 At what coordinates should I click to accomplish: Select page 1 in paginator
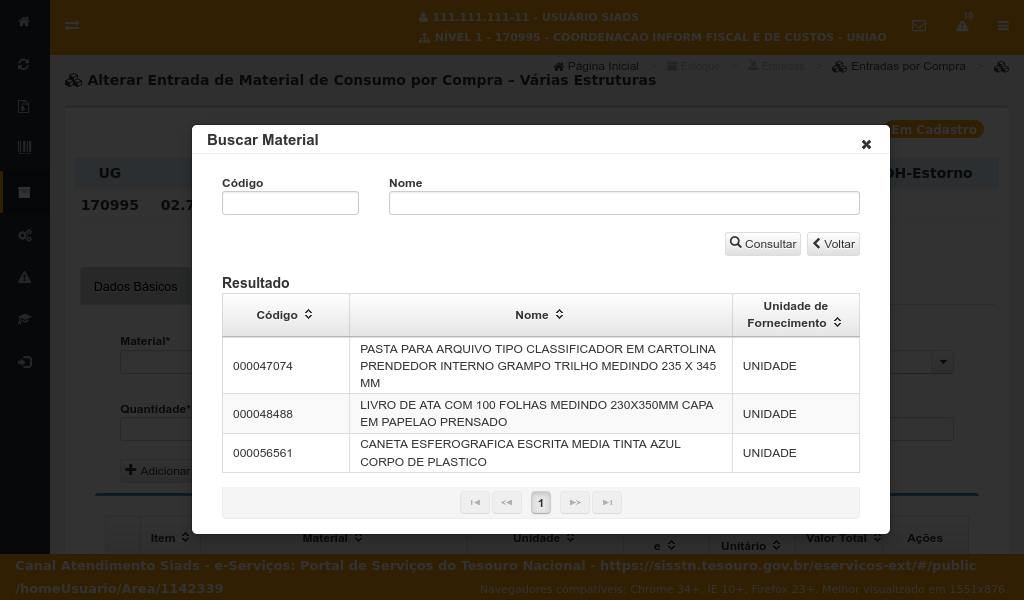click(541, 503)
